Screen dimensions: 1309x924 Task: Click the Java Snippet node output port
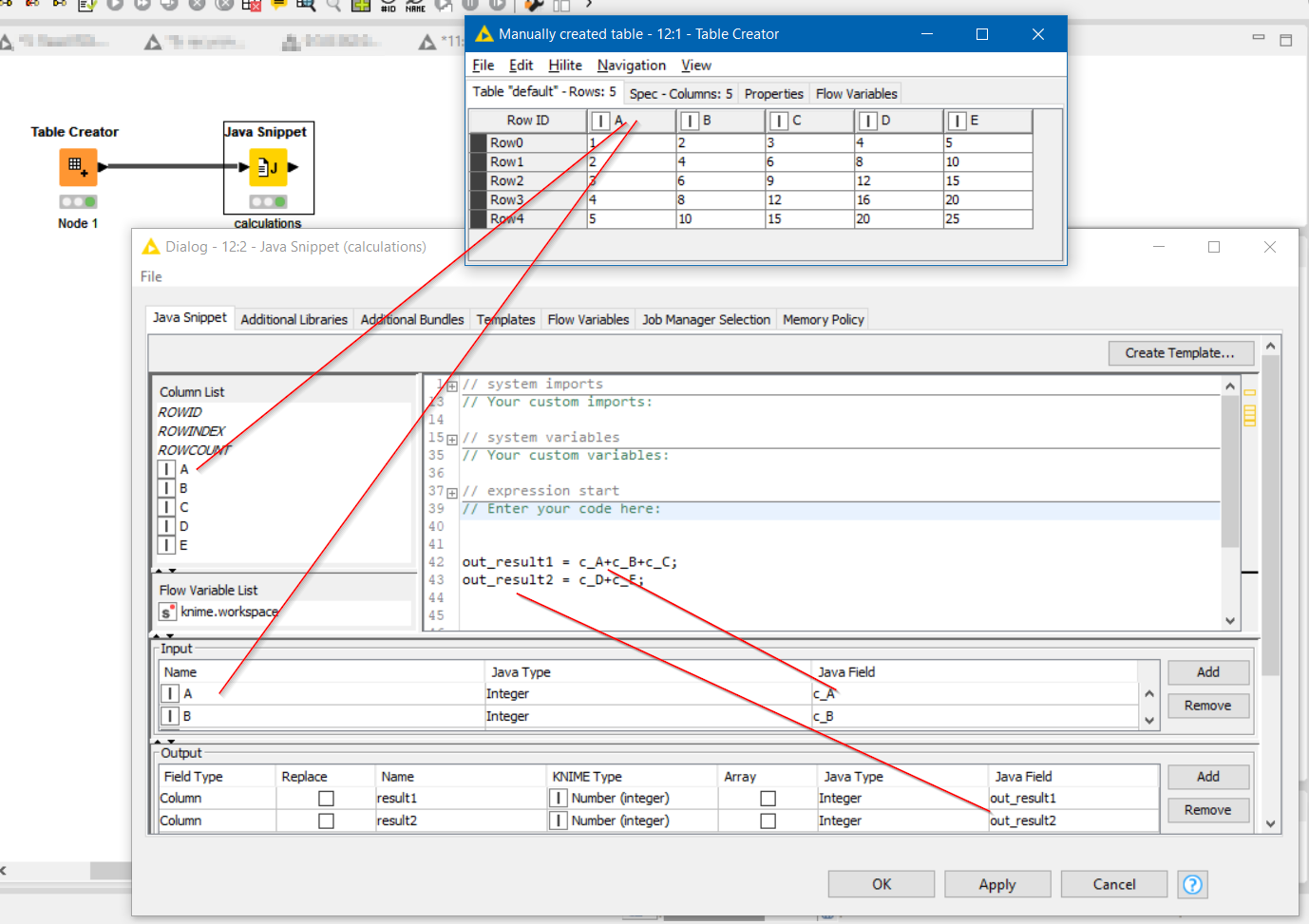point(294,167)
